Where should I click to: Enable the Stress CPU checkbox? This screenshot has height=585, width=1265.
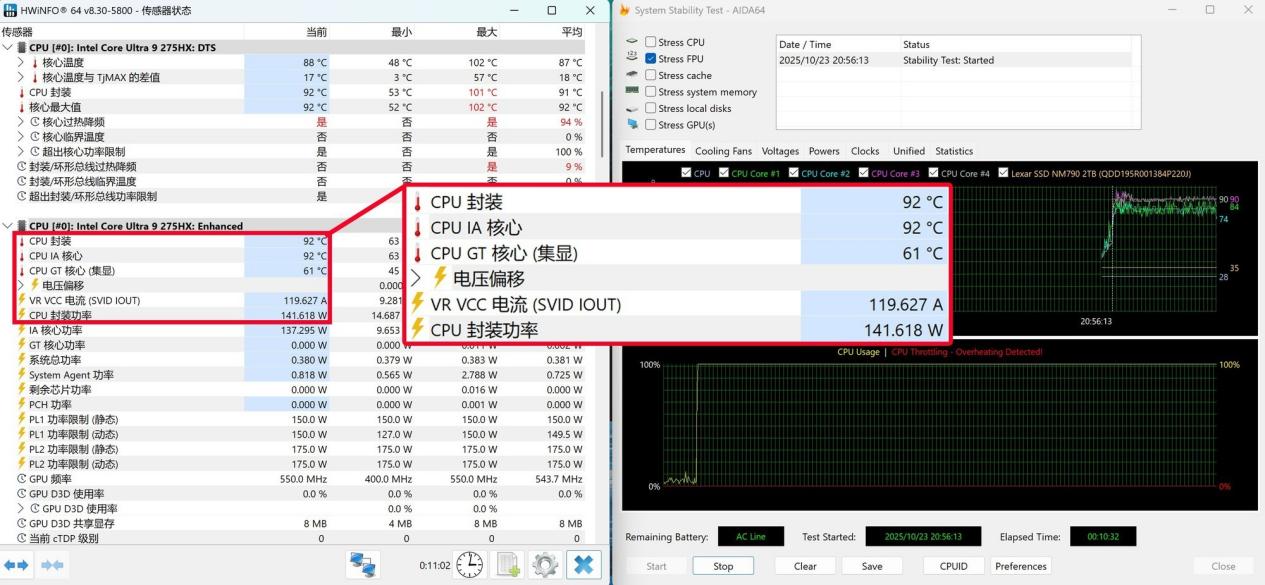coord(651,42)
